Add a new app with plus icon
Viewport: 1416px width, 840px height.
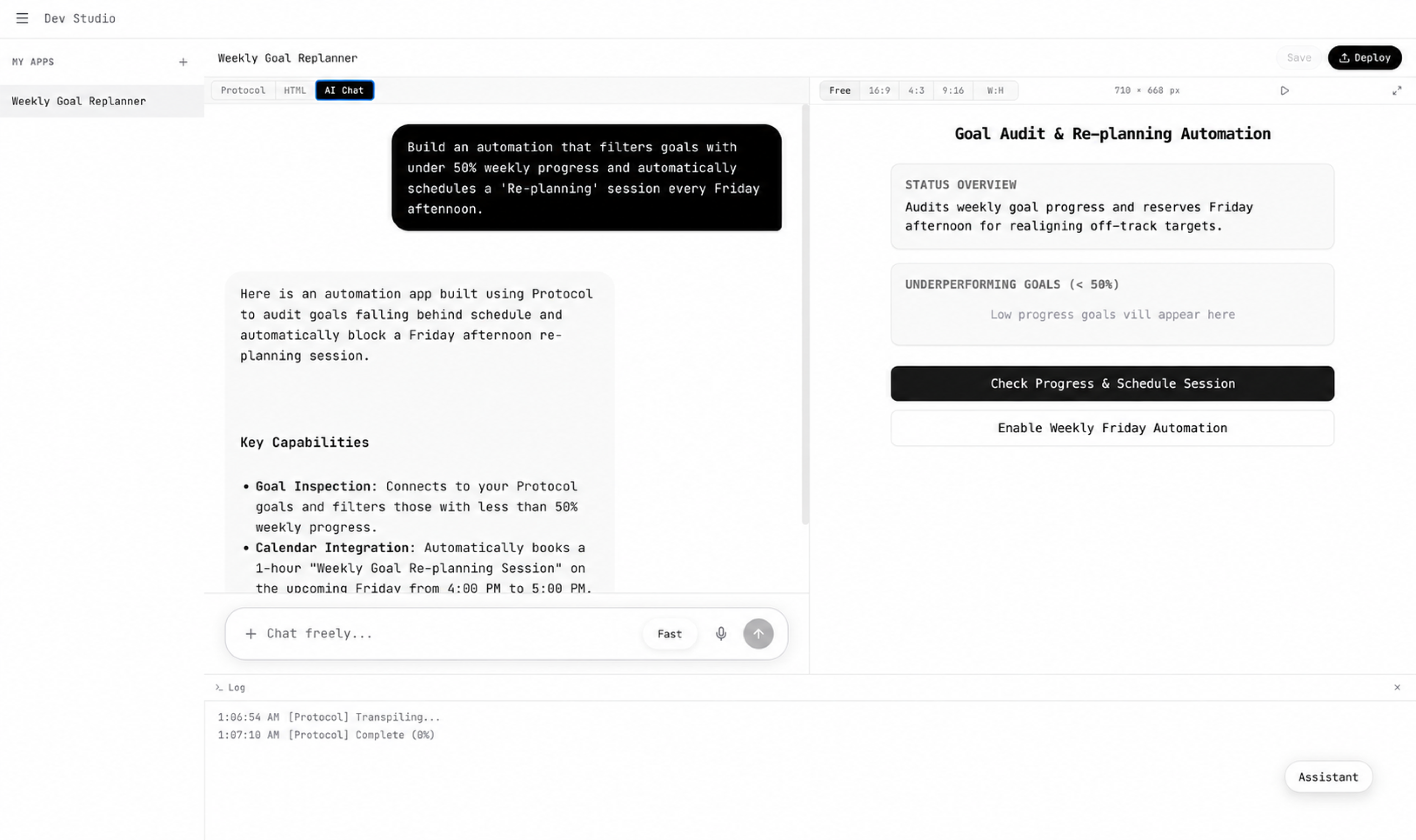point(183,62)
